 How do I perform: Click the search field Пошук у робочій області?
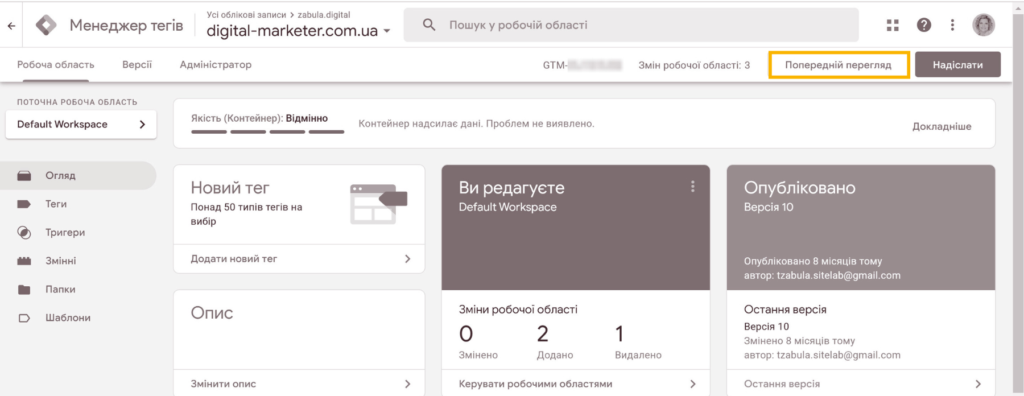[x=631, y=25]
